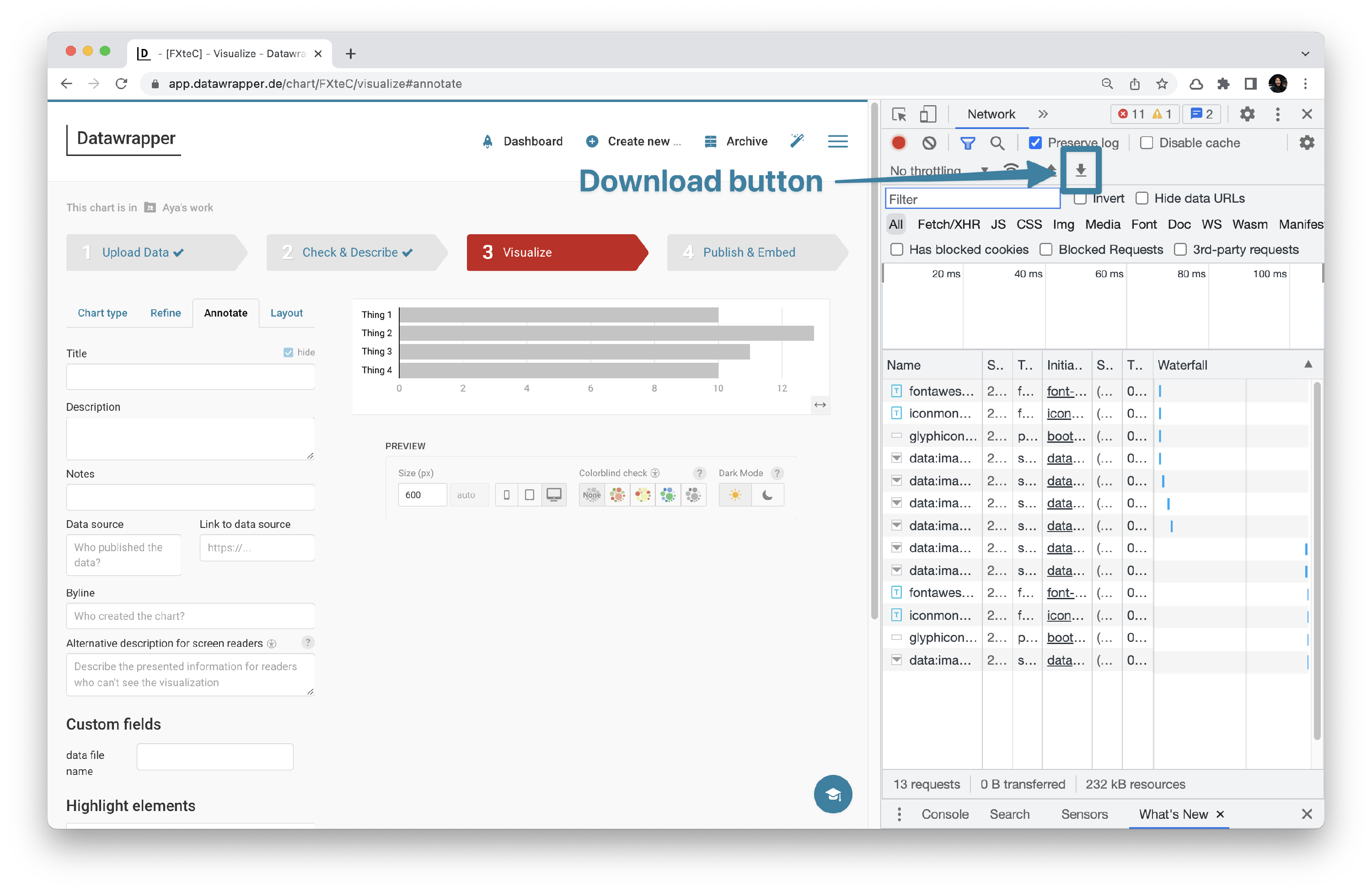
Task: Toggle the network filter funnel icon
Action: [x=967, y=142]
